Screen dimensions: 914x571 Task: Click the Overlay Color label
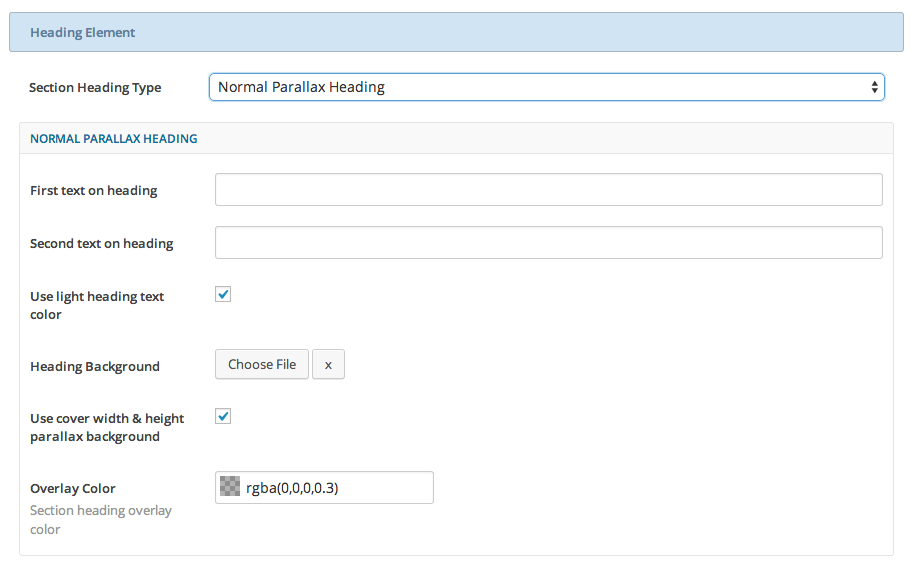[73, 489]
